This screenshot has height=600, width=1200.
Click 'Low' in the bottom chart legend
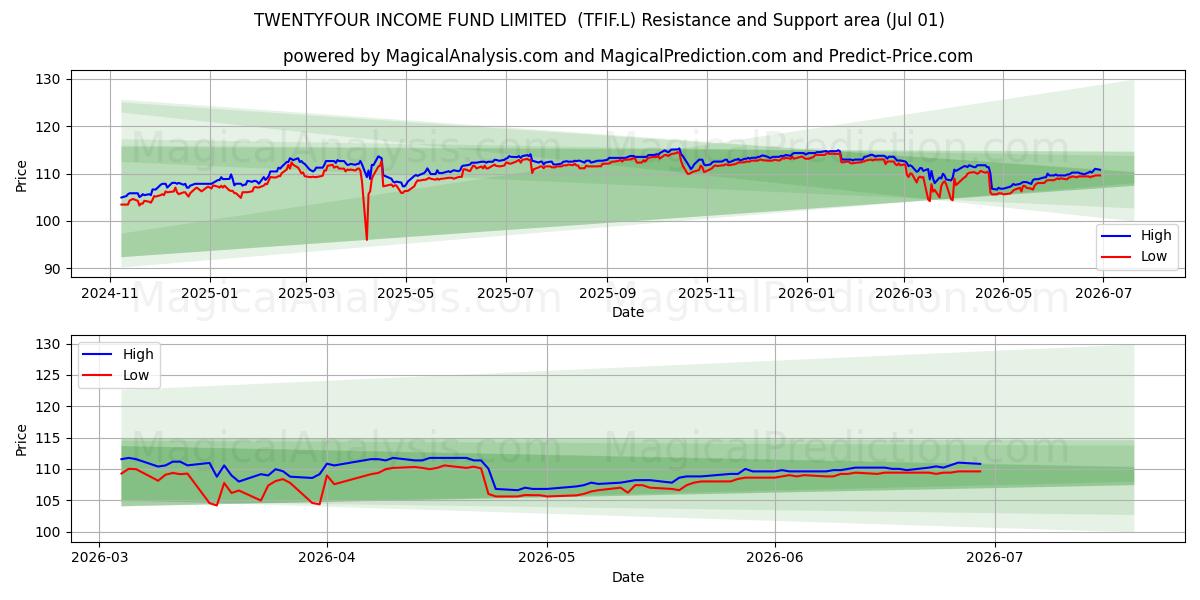tap(136, 375)
